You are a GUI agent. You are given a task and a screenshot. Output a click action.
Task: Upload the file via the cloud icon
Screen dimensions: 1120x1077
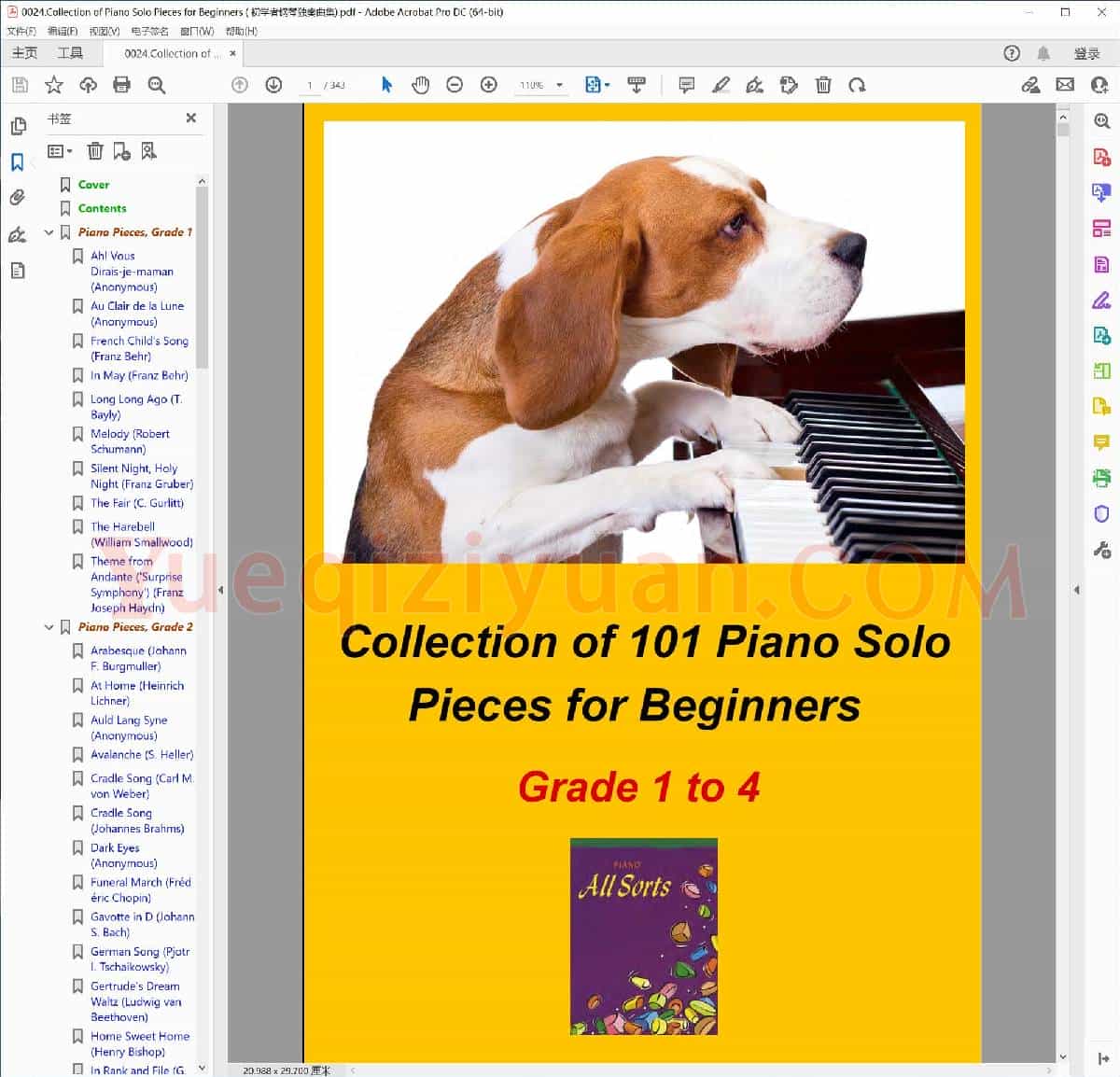[x=89, y=85]
